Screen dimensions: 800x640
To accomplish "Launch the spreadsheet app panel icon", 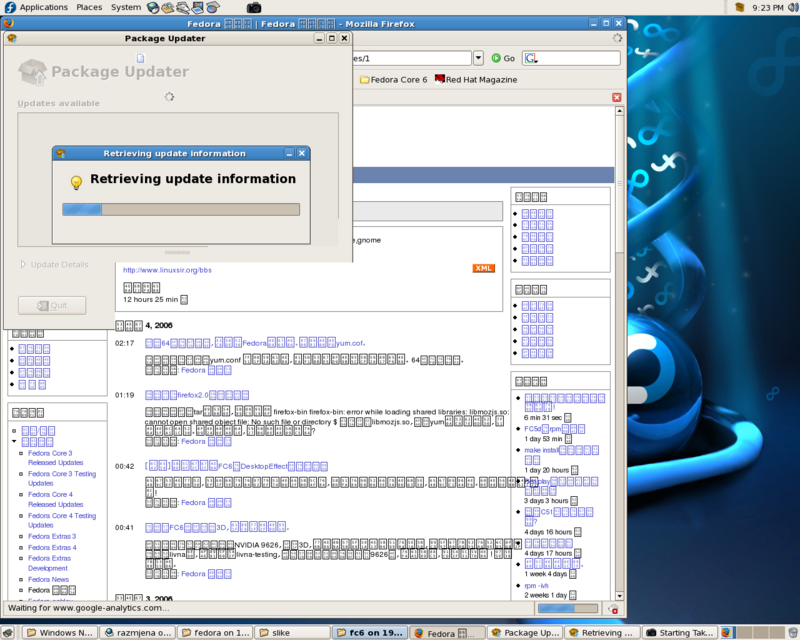I will pyautogui.click(x=213, y=7).
